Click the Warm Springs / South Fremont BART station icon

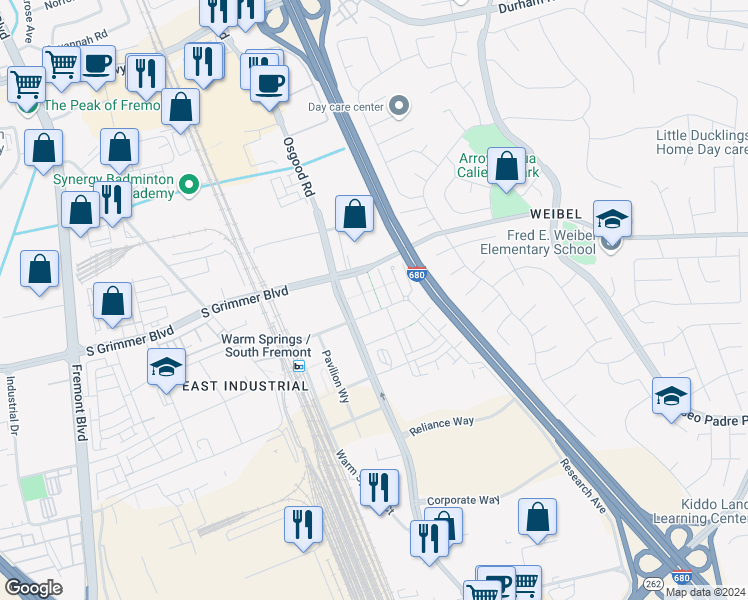point(299,366)
